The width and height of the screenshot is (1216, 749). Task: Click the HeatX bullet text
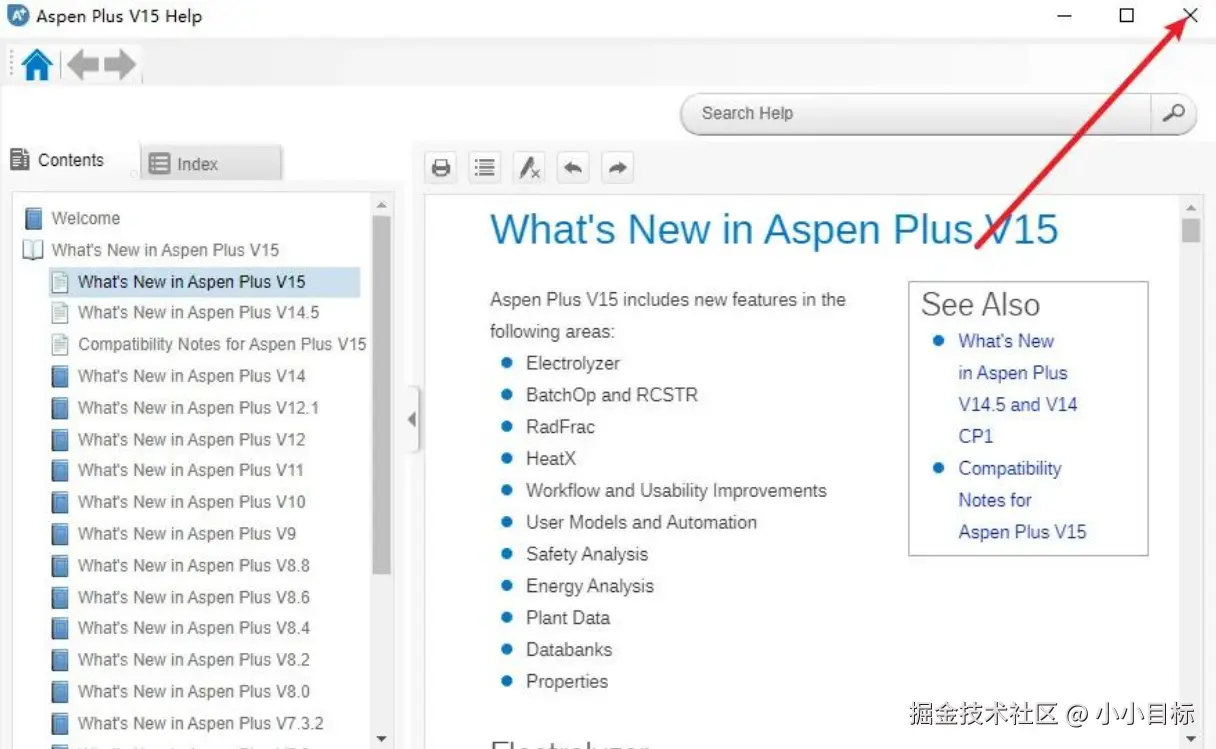click(x=551, y=459)
